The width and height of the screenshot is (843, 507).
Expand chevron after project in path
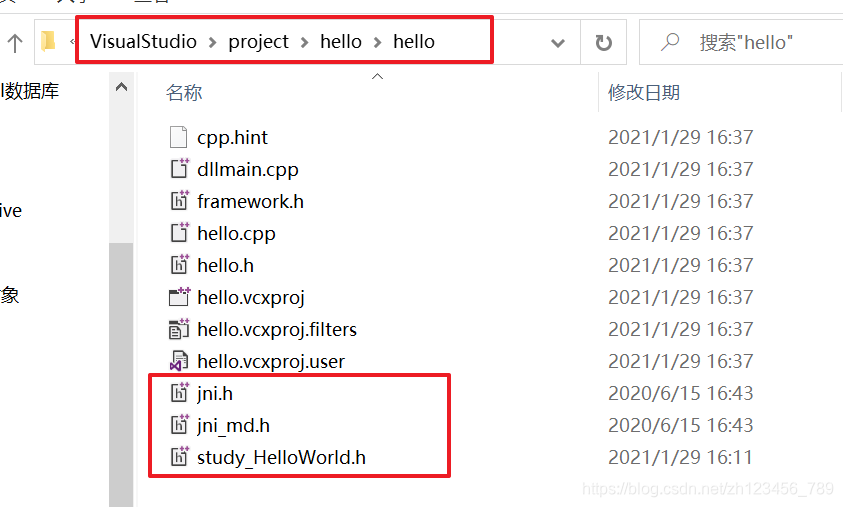(x=304, y=42)
